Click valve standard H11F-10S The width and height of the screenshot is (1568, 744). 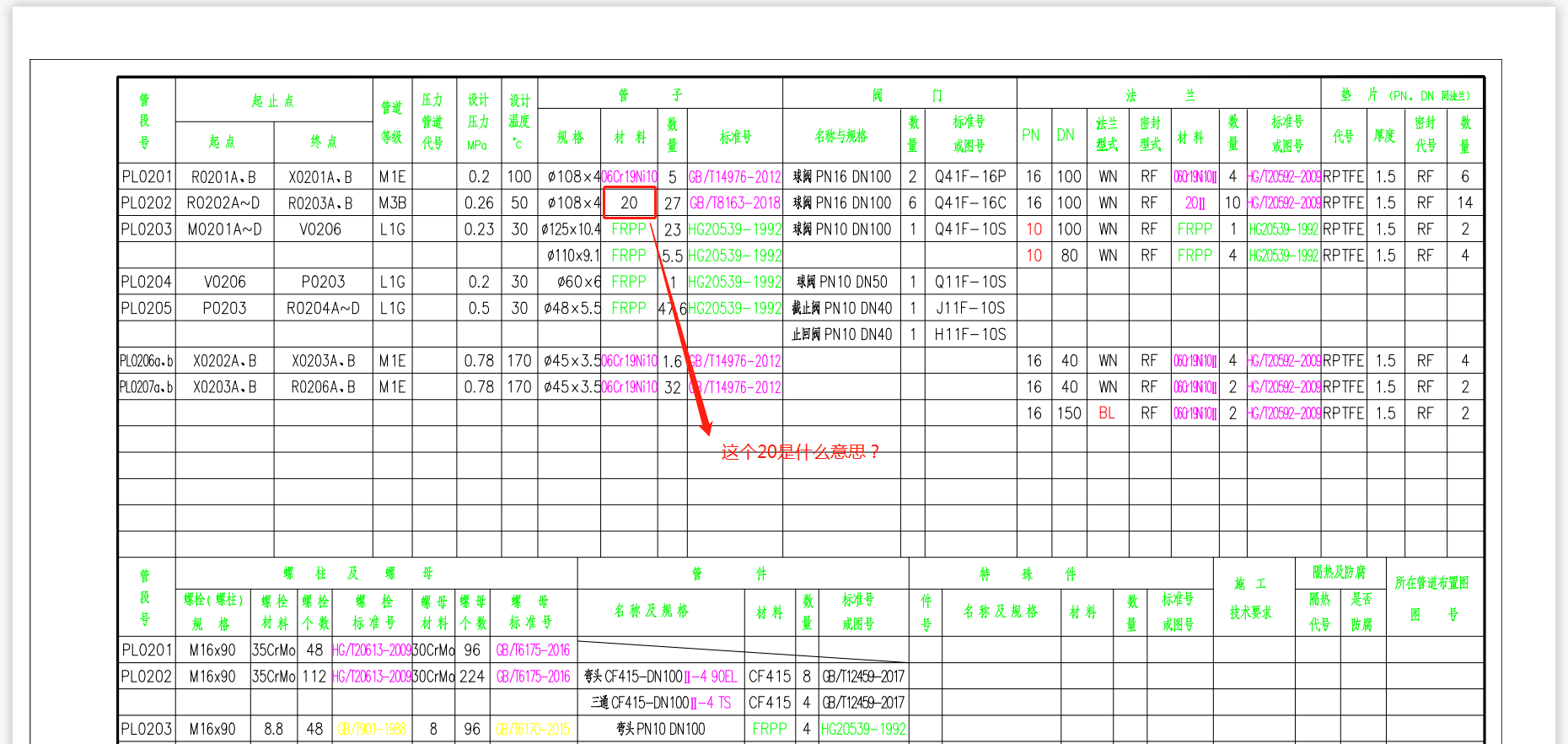[970, 334]
